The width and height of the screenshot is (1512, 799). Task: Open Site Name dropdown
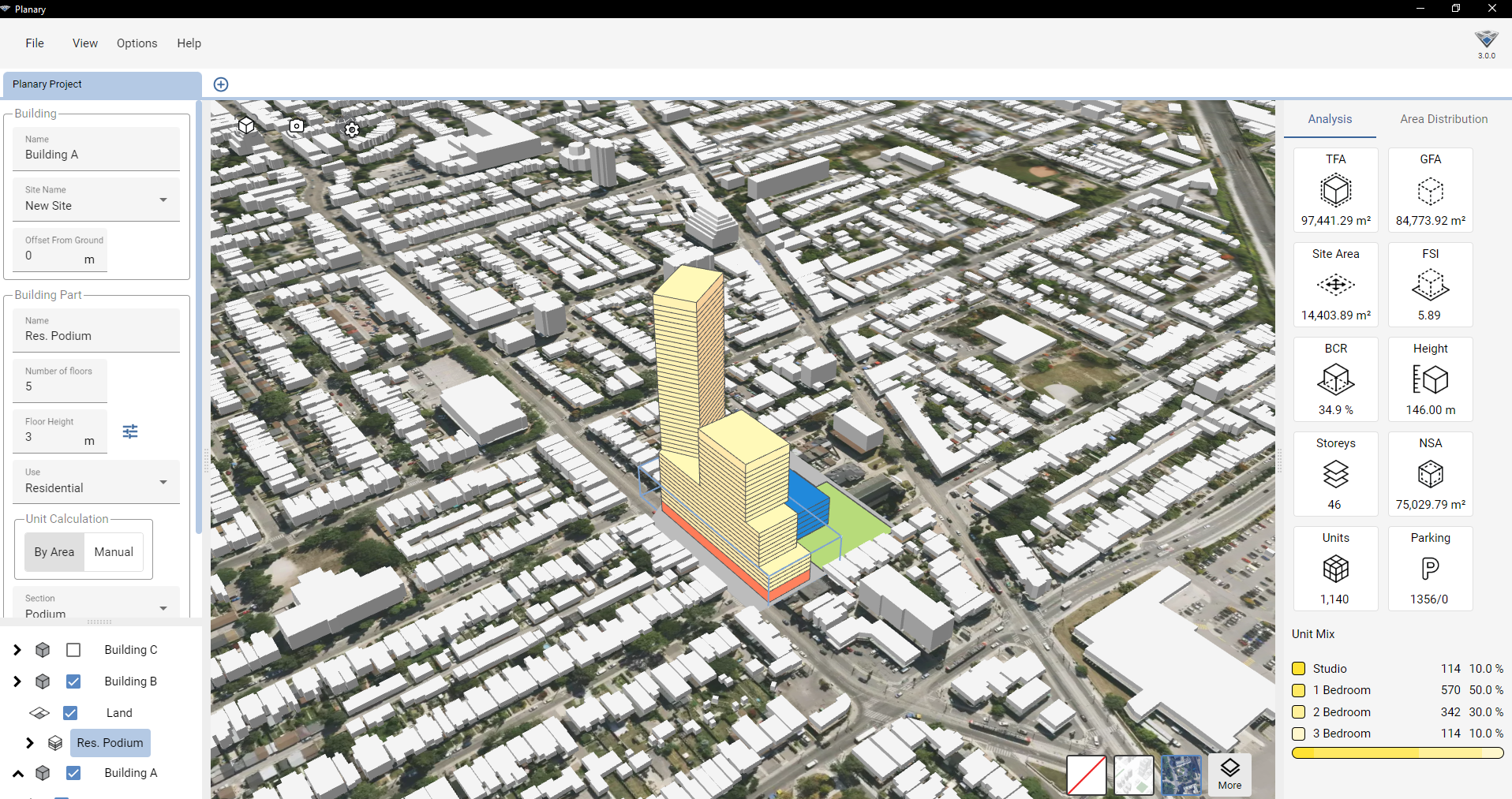click(96, 200)
